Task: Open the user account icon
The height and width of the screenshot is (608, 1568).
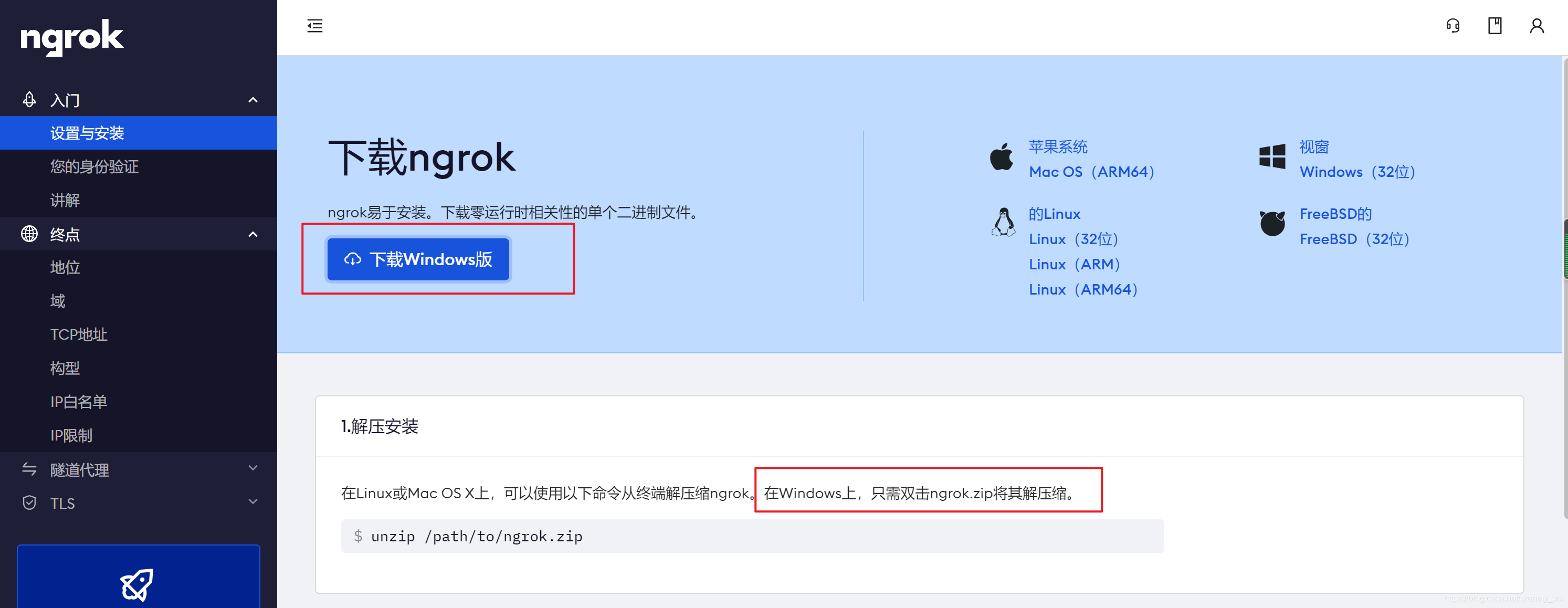Action: (1536, 26)
